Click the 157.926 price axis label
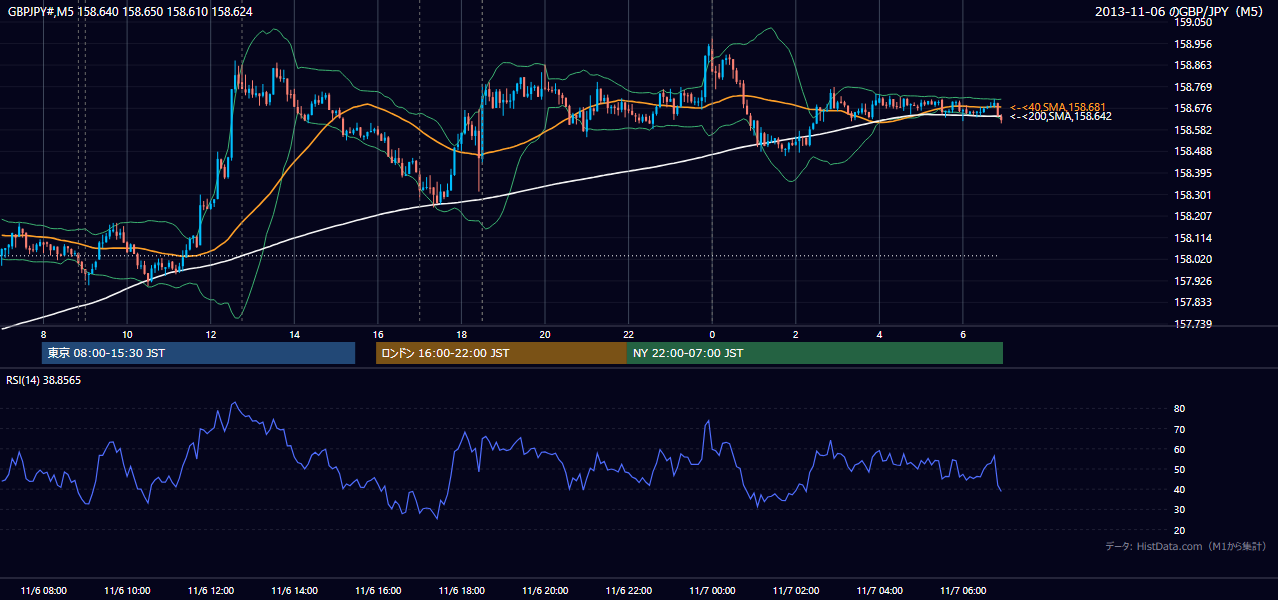 (x=1193, y=281)
